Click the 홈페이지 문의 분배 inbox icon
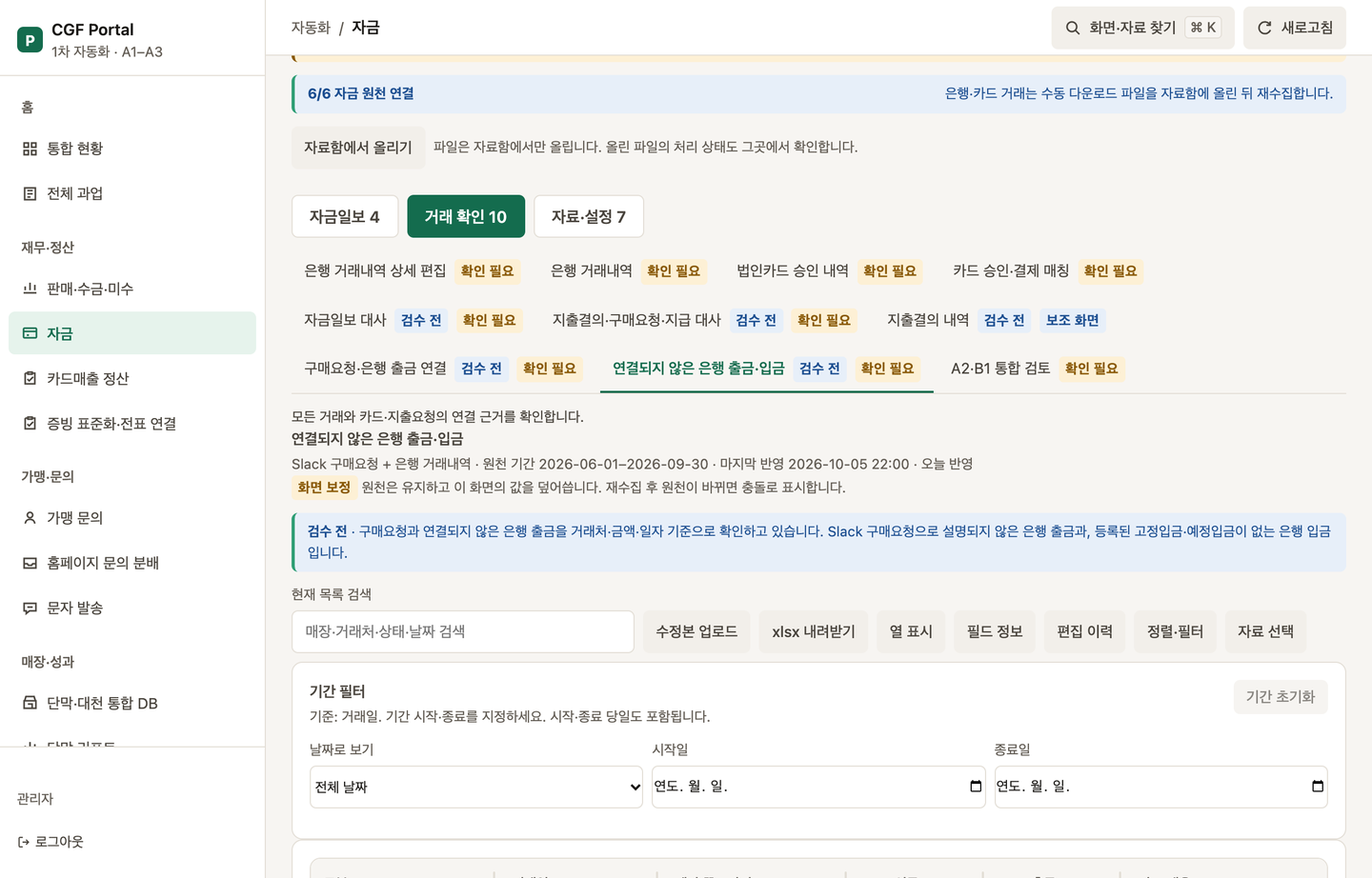Screen dimensions: 1372x878 click(x=30, y=563)
